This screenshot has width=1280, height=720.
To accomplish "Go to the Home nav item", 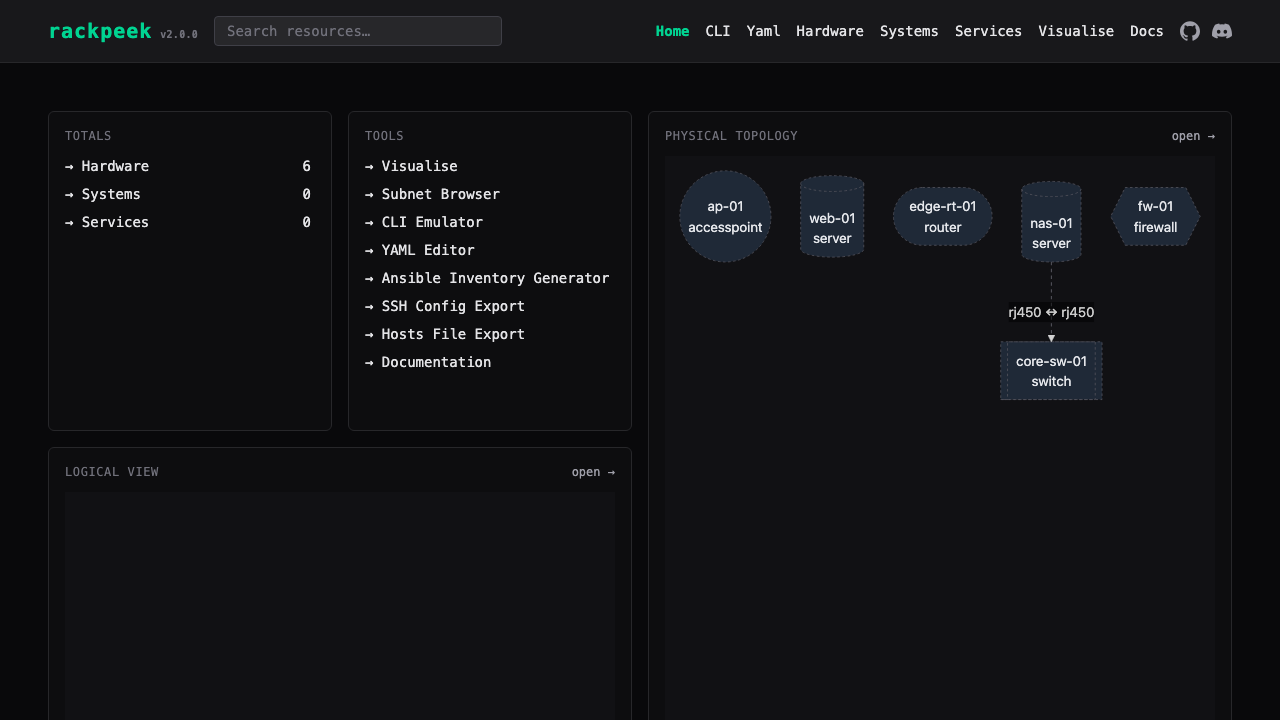I will click(x=672, y=31).
